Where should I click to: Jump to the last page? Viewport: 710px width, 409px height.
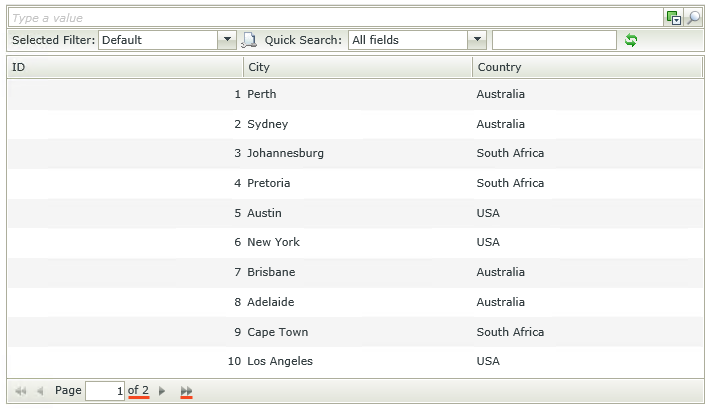pos(186,391)
